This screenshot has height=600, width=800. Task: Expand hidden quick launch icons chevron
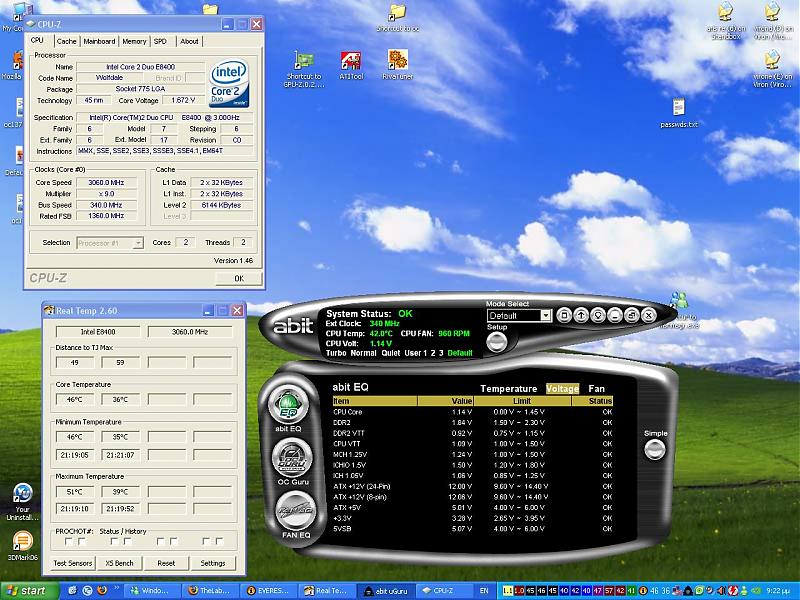pyautogui.click(x=117, y=588)
